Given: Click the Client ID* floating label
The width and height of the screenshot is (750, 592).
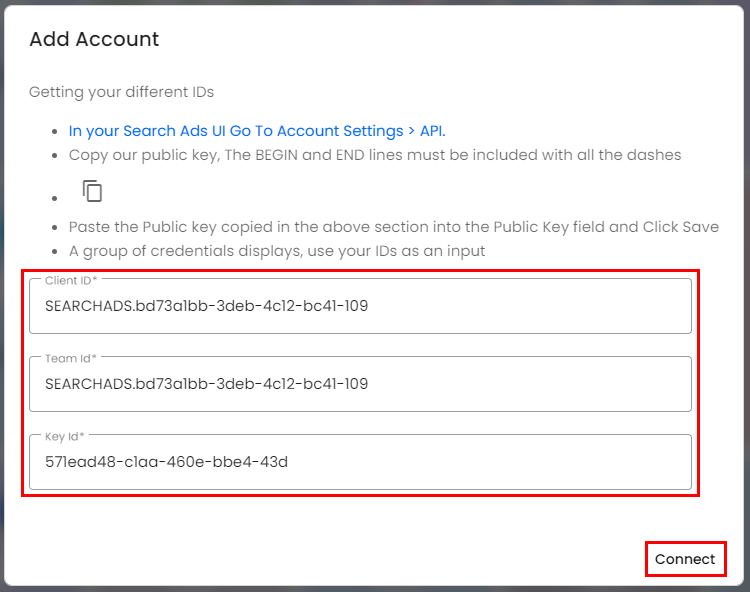Looking at the screenshot, I should (71, 281).
